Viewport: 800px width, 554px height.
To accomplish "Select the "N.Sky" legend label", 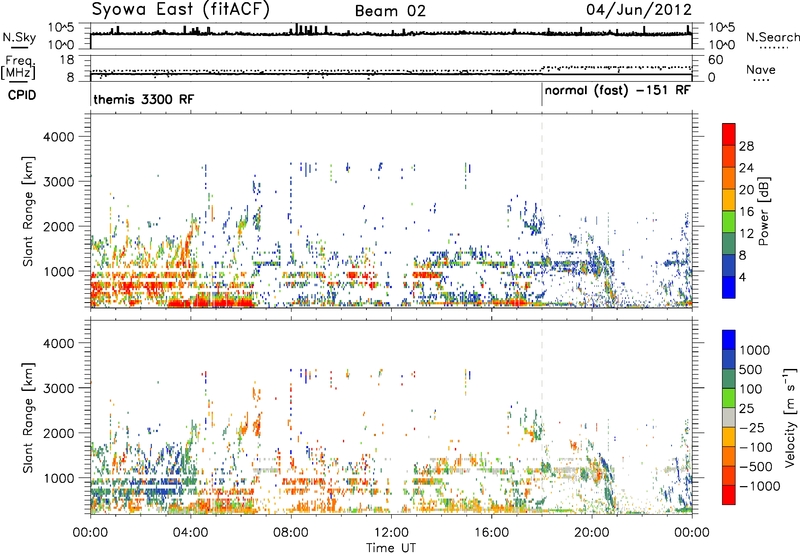I will pos(19,37).
